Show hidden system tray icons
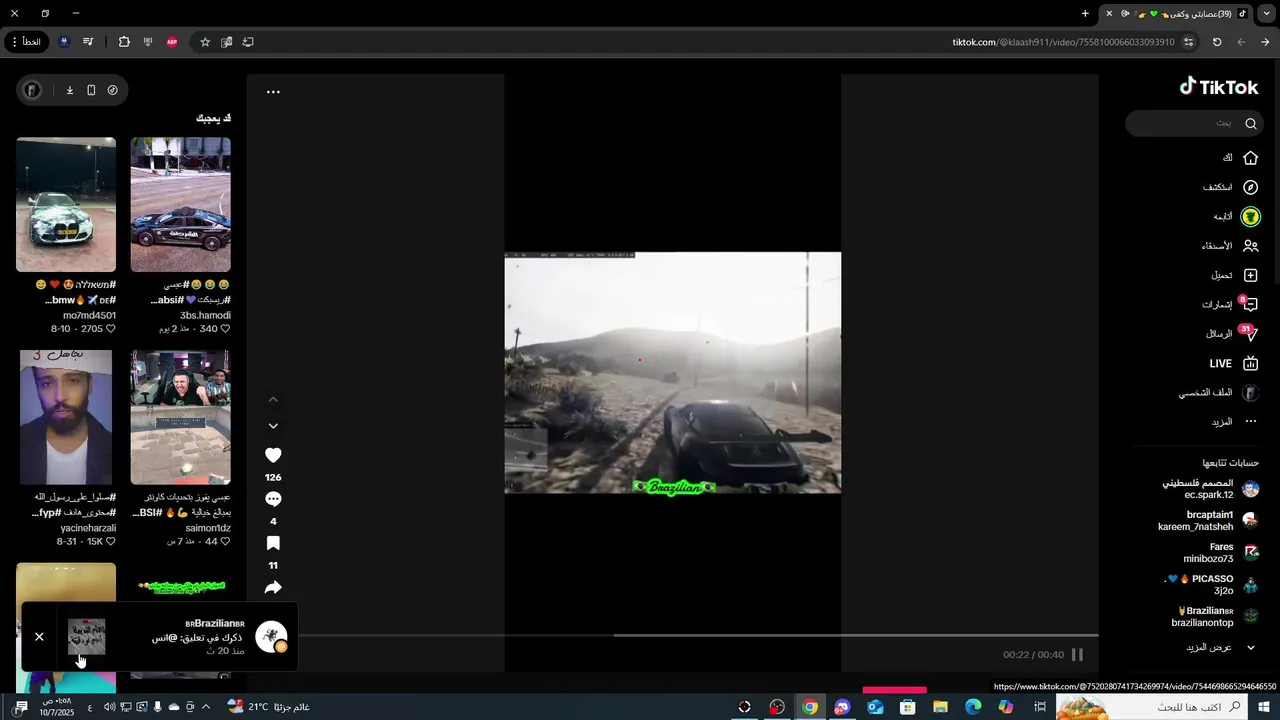This screenshot has width=1280, height=720. (206, 707)
